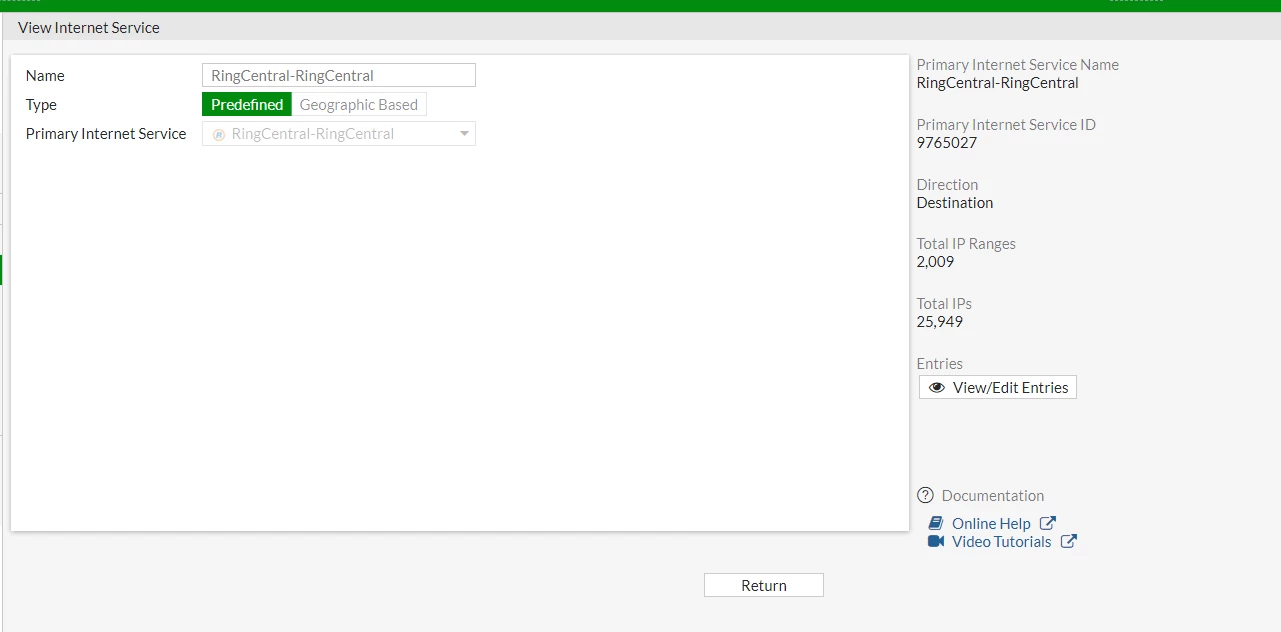Click the Documentation heading text
The width and height of the screenshot is (1281, 632).
tap(993, 496)
